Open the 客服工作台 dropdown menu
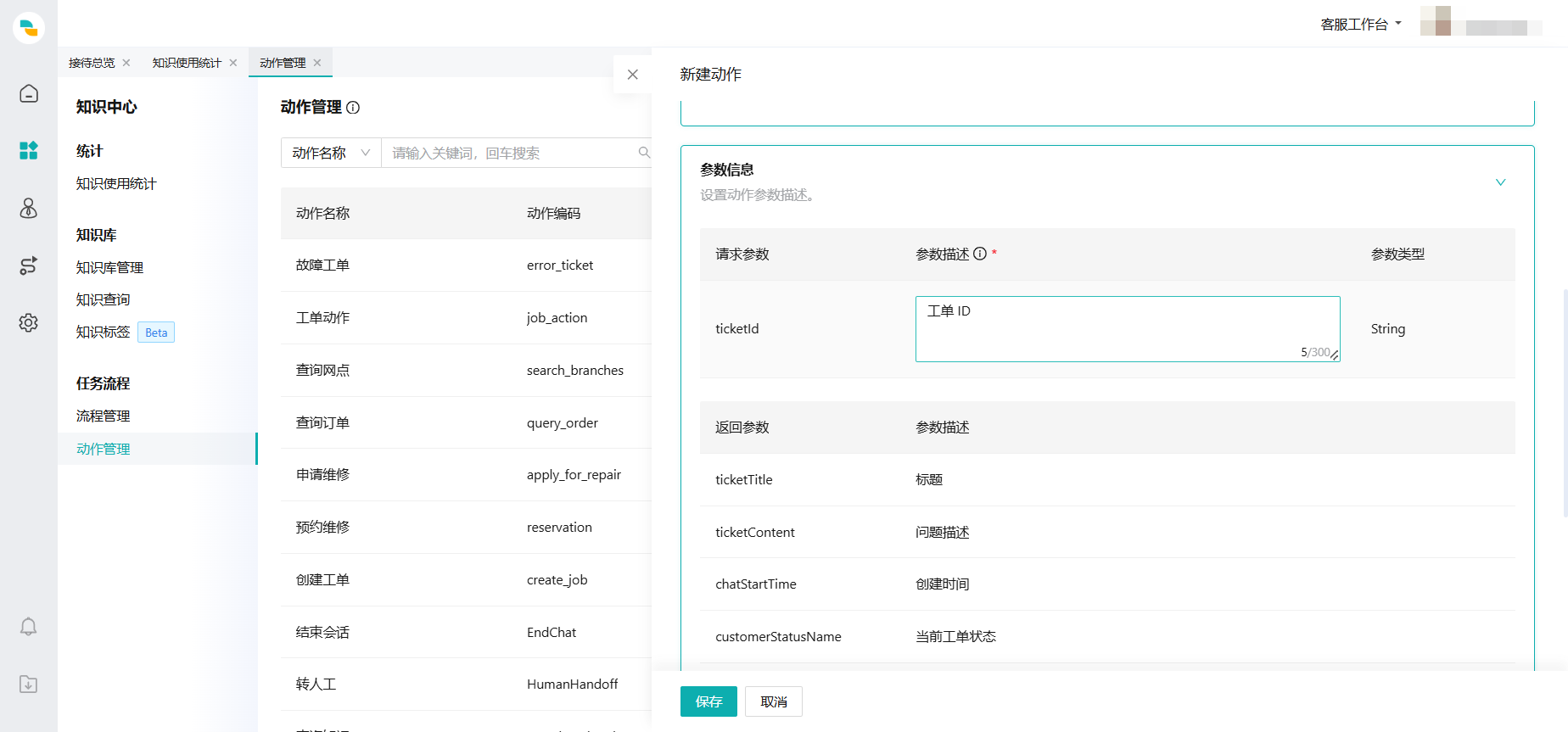The width and height of the screenshot is (1568, 732). 1360,25
